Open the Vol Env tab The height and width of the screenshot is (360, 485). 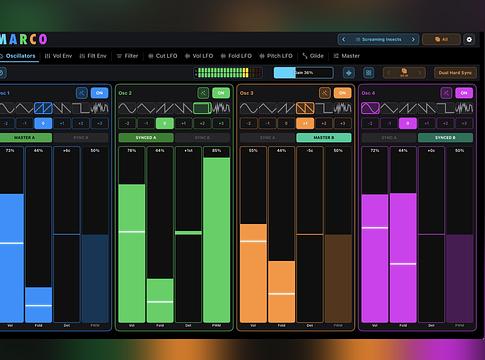58,56
